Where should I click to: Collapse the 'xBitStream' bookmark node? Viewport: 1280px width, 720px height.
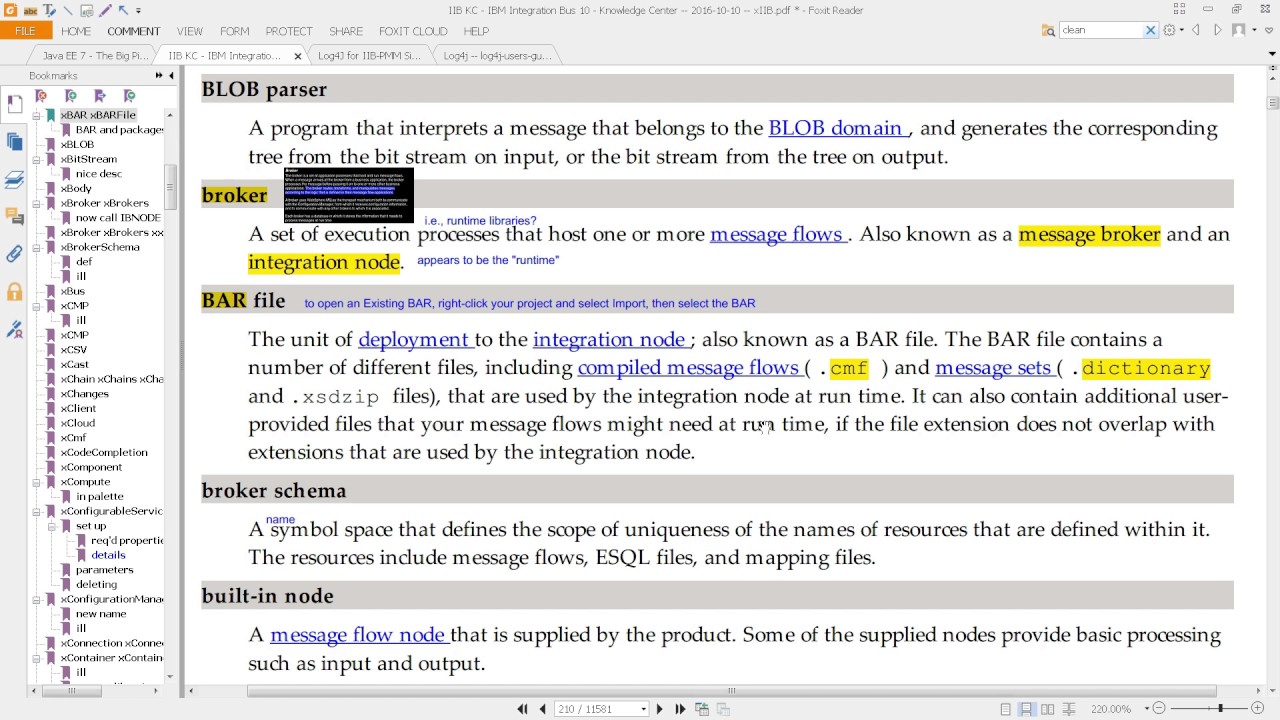click(x=38, y=159)
